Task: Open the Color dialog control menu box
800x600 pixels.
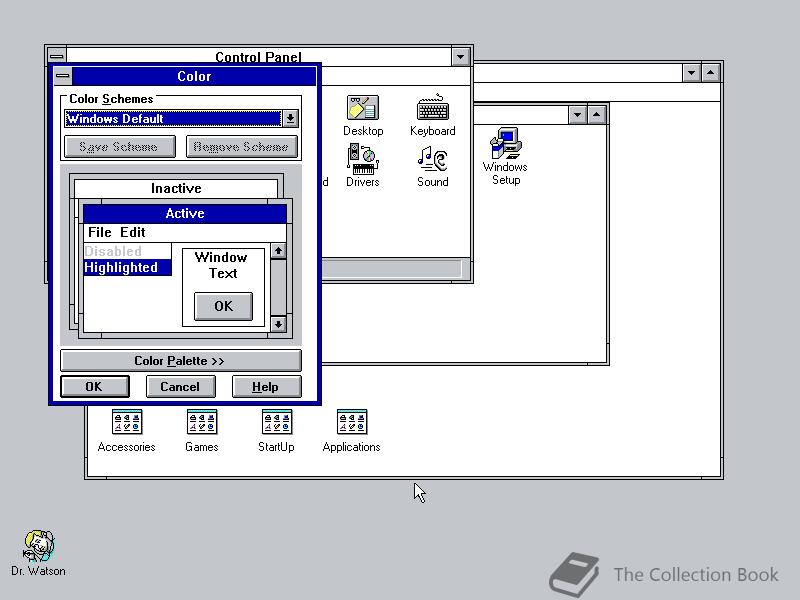Action: (x=63, y=76)
